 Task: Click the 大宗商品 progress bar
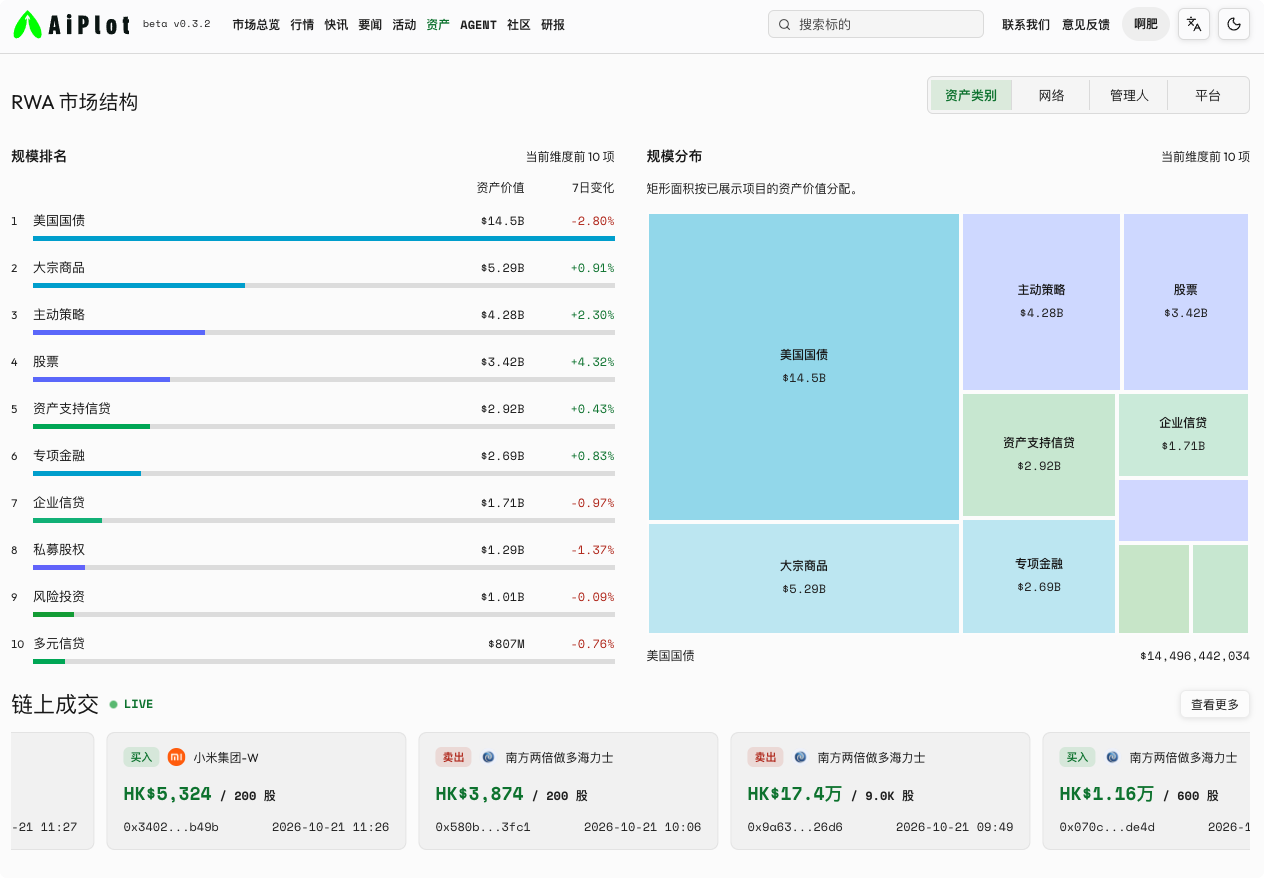(x=324, y=285)
